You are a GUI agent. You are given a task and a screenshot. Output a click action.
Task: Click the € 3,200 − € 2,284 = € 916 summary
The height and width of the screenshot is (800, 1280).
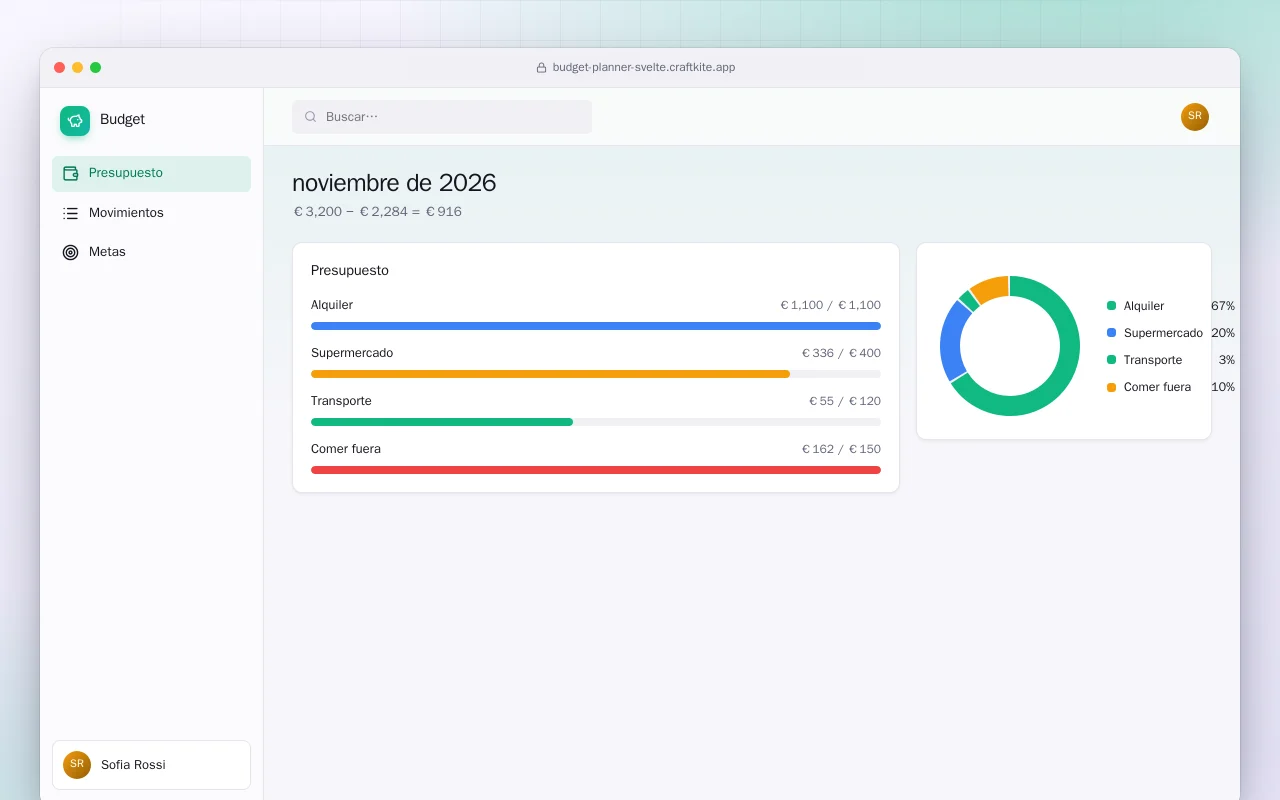pos(378,212)
